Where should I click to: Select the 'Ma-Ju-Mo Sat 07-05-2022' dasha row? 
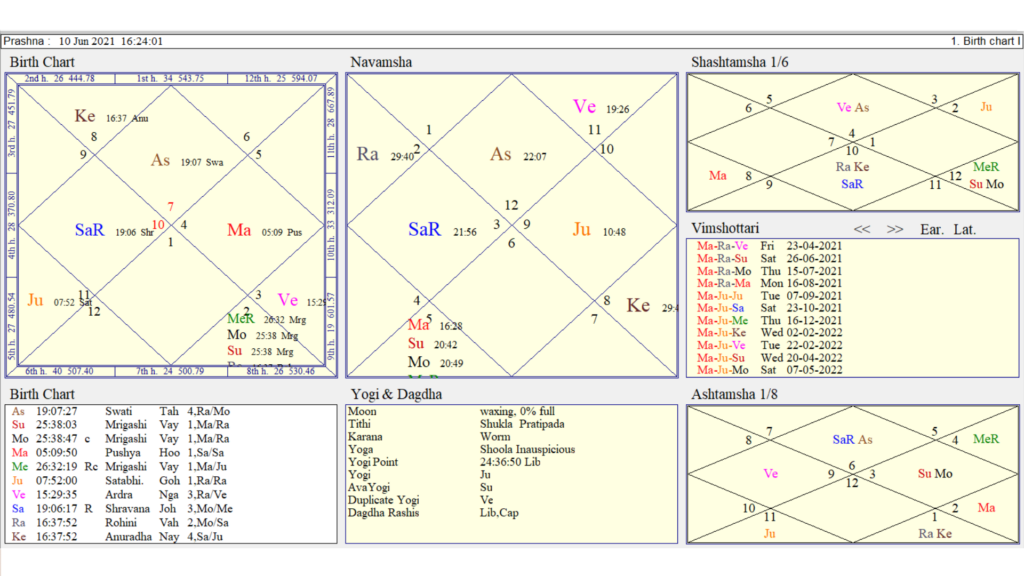coord(769,370)
